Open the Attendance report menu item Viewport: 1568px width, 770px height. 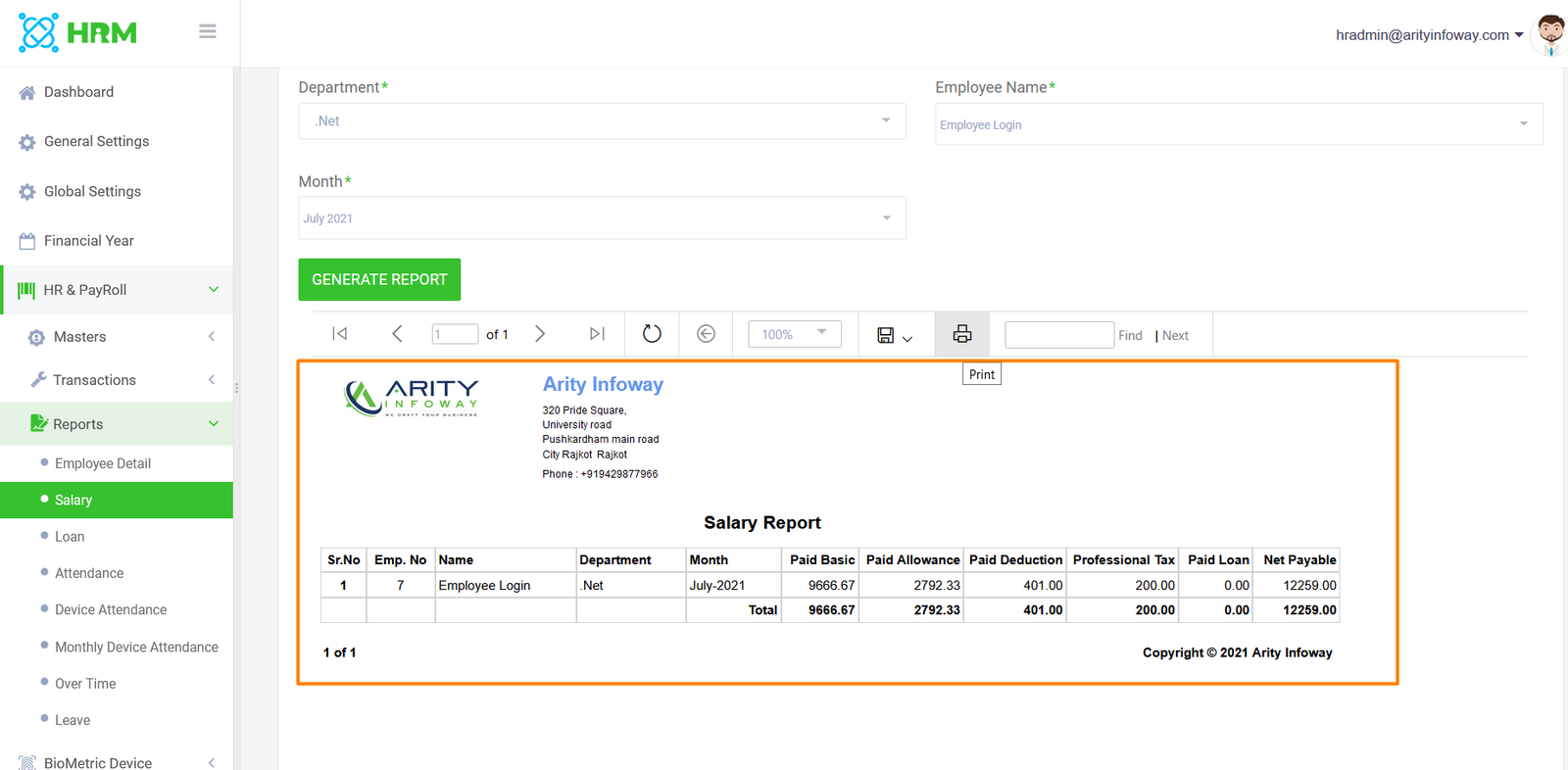(x=89, y=573)
